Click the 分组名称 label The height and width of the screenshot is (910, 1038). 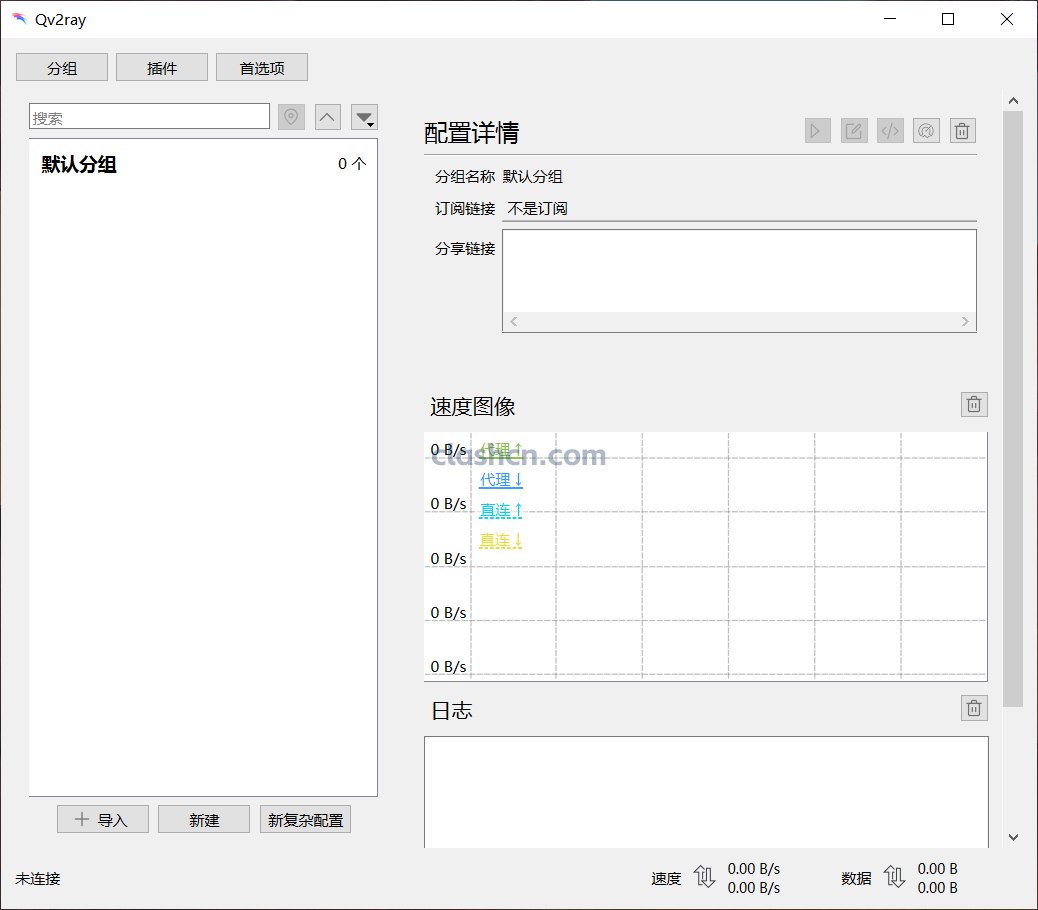(x=465, y=177)
